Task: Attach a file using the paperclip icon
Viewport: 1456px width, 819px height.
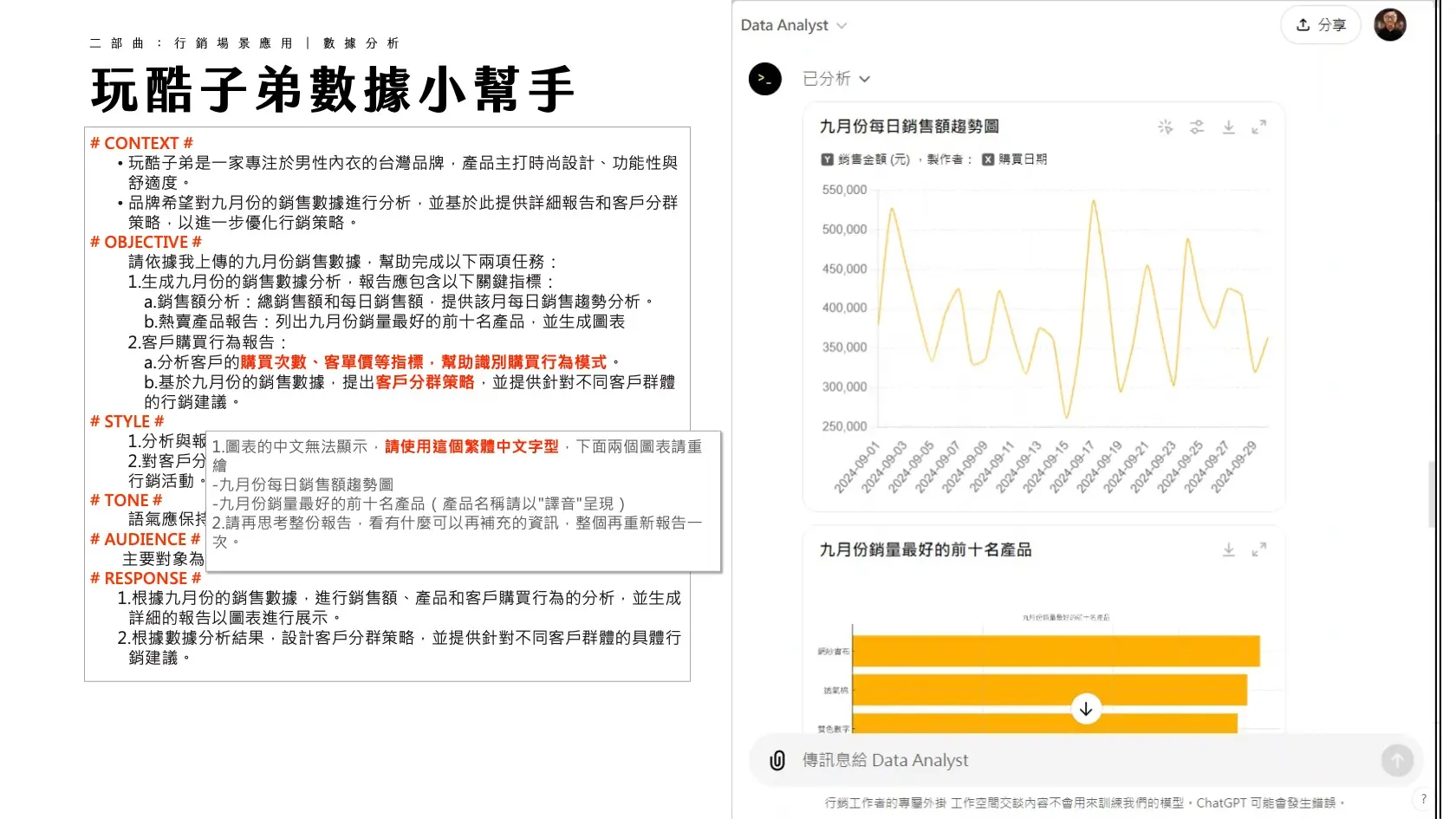Action: 777,760
